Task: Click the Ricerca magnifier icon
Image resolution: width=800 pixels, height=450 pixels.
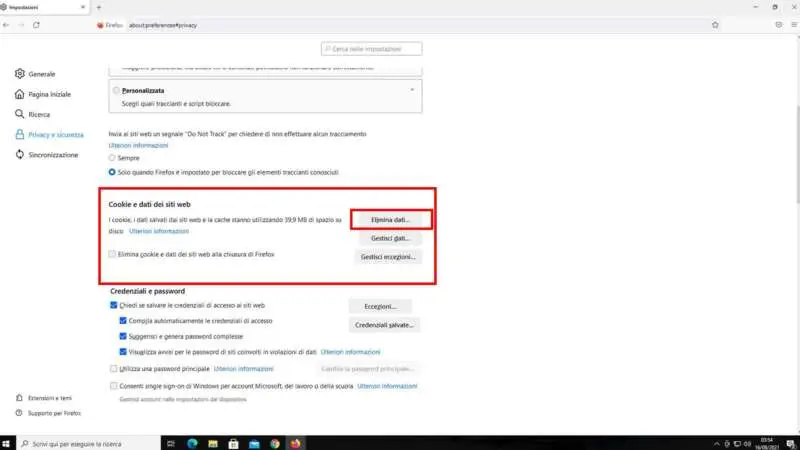Action: (x=19, y=114)
